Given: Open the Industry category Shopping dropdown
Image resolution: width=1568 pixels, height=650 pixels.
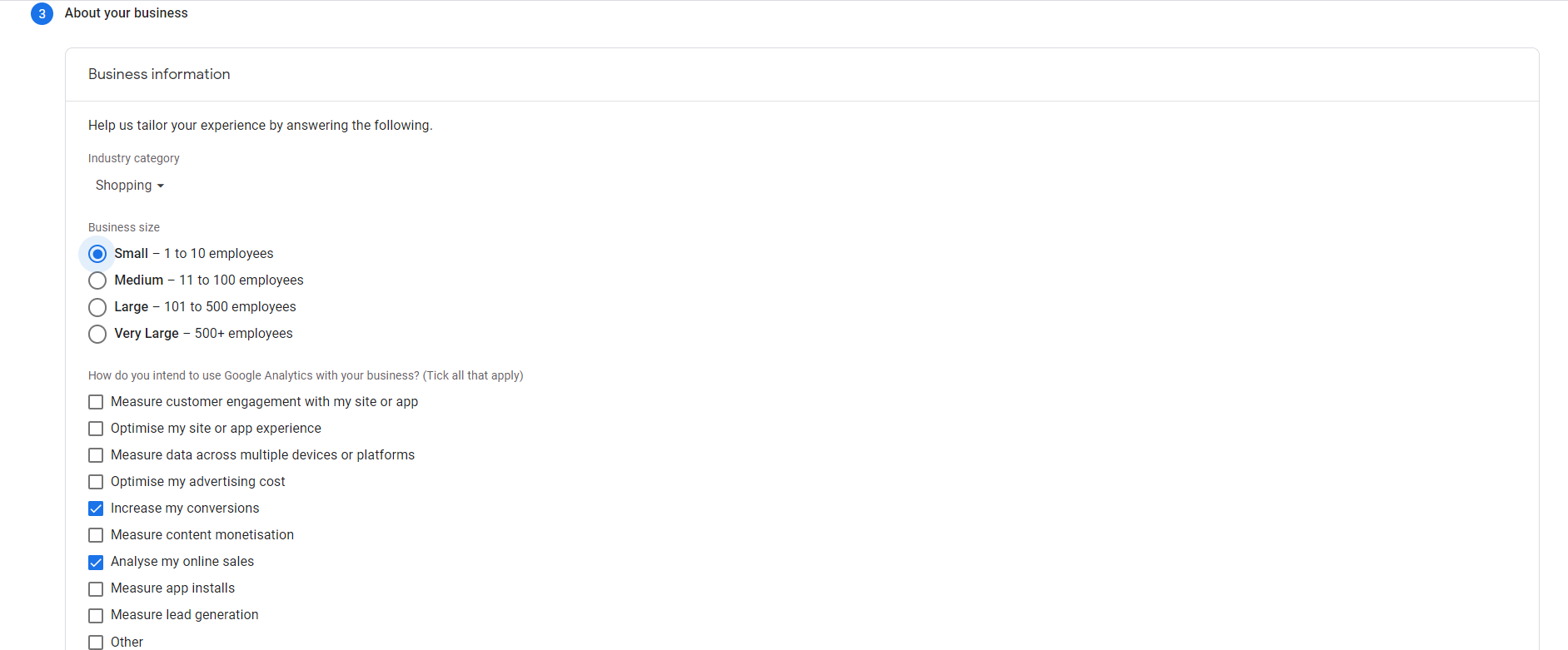Looking at the screenshot, I should [x=129, y=186].
